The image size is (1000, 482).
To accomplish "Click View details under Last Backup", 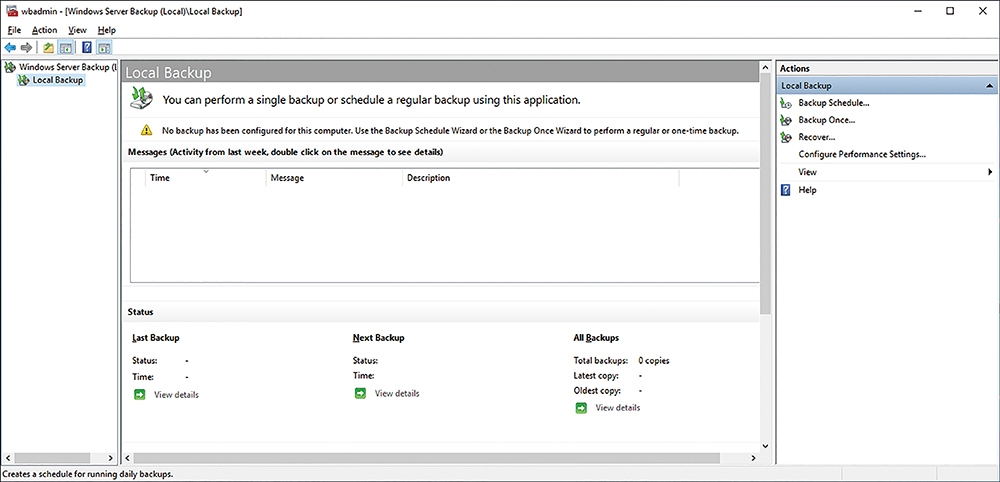I will coord(176,395).
